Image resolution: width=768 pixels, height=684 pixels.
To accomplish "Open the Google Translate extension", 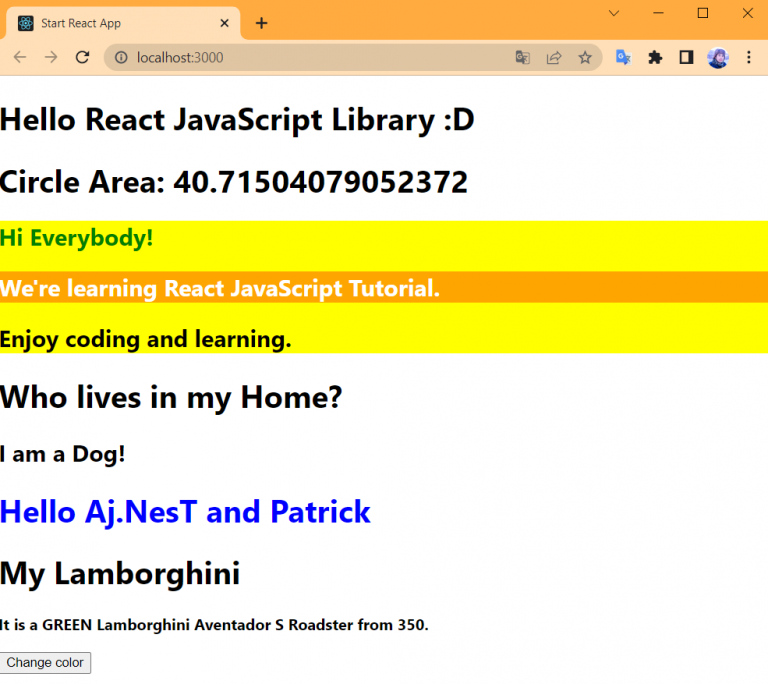I will (x=623, y=58).
